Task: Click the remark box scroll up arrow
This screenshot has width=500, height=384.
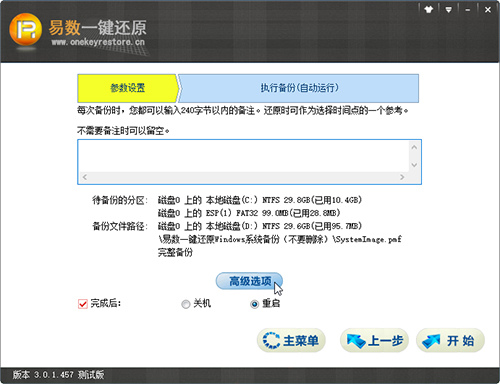Action: tap(414, 147)
